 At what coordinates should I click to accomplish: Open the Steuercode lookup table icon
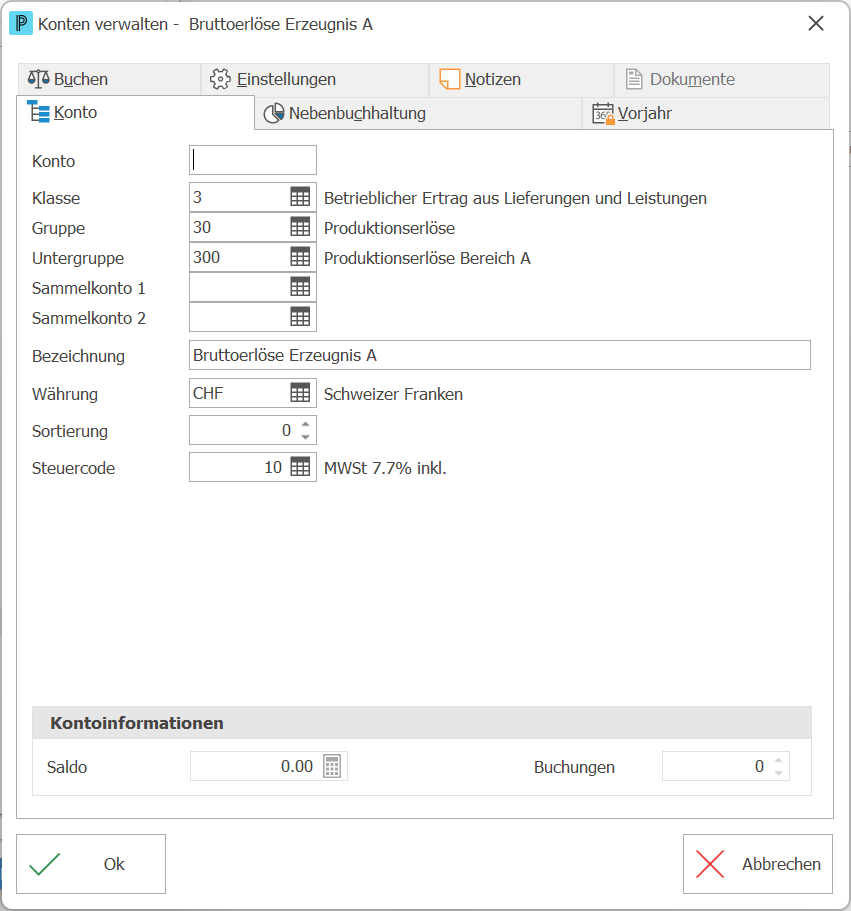point(300,467)
